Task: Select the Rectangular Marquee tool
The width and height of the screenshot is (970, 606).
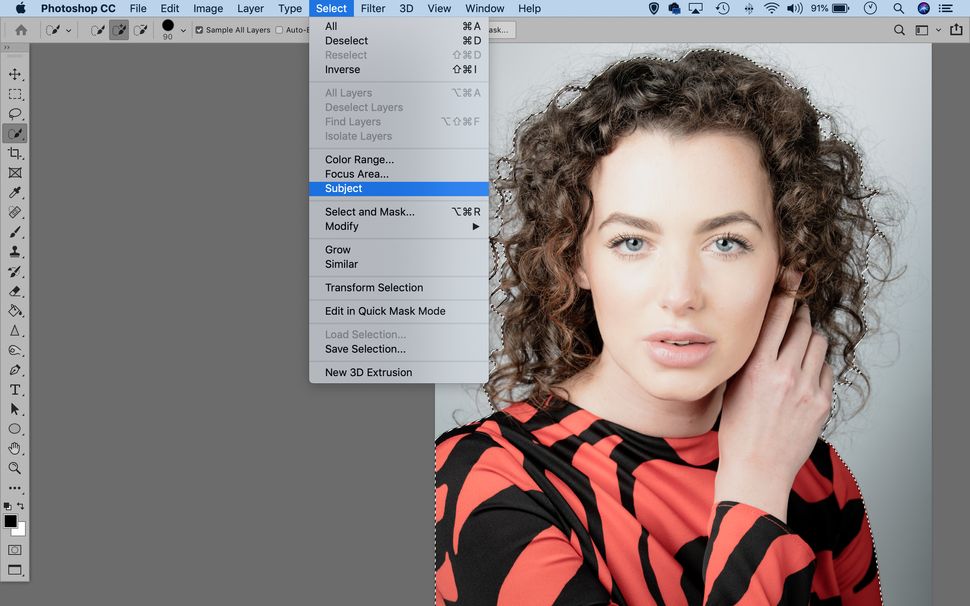Action: click(x=15, y=94)
